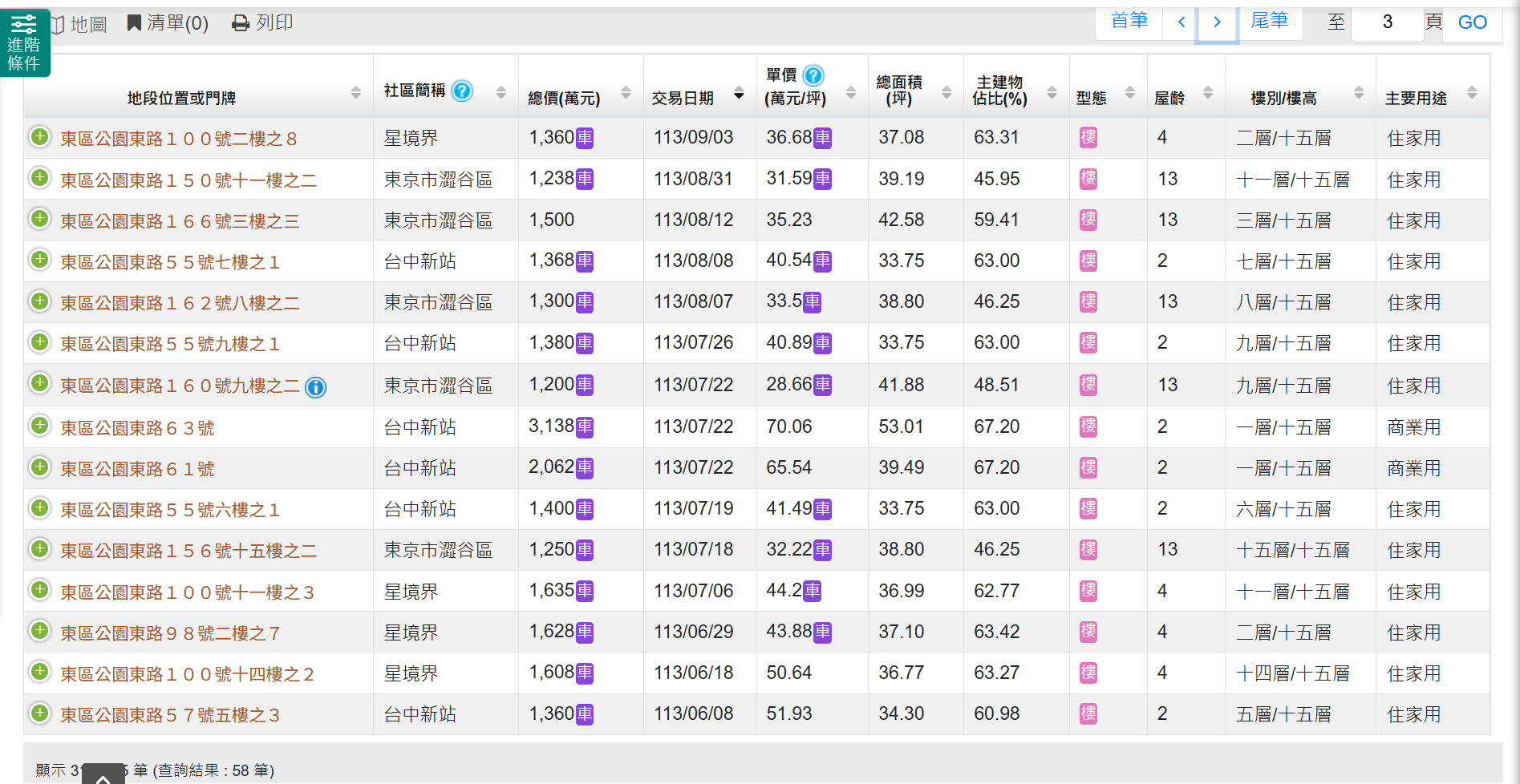The height and width of the screenshot is (784, 1520).
Task: Click the help icon beside 社區簡稱
Action: [462, 91]
